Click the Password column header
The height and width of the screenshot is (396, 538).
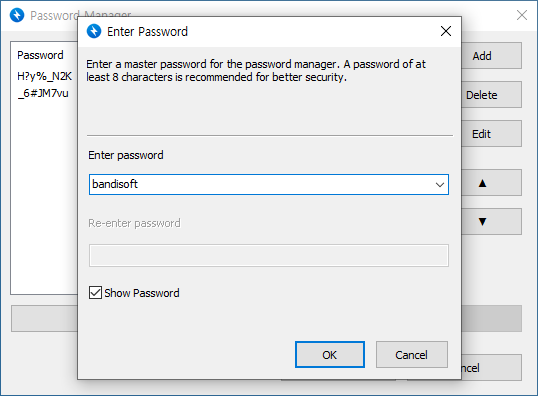(40, 55)
